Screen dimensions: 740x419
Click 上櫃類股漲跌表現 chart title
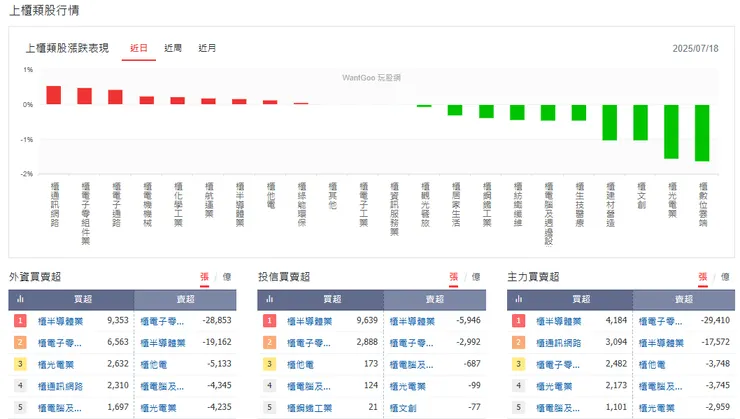67,48
